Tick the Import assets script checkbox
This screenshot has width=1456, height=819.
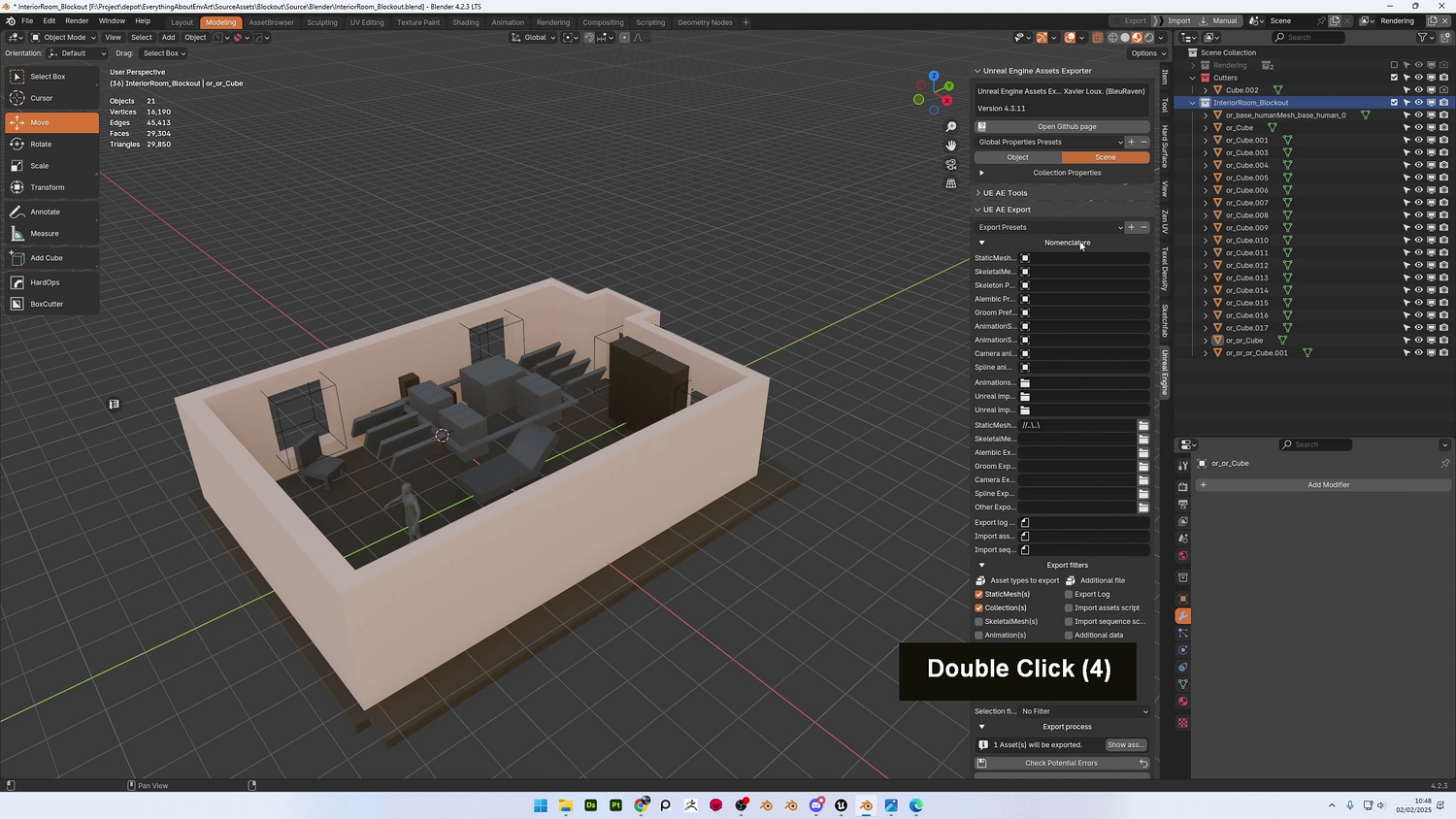tap(1069, 608)
